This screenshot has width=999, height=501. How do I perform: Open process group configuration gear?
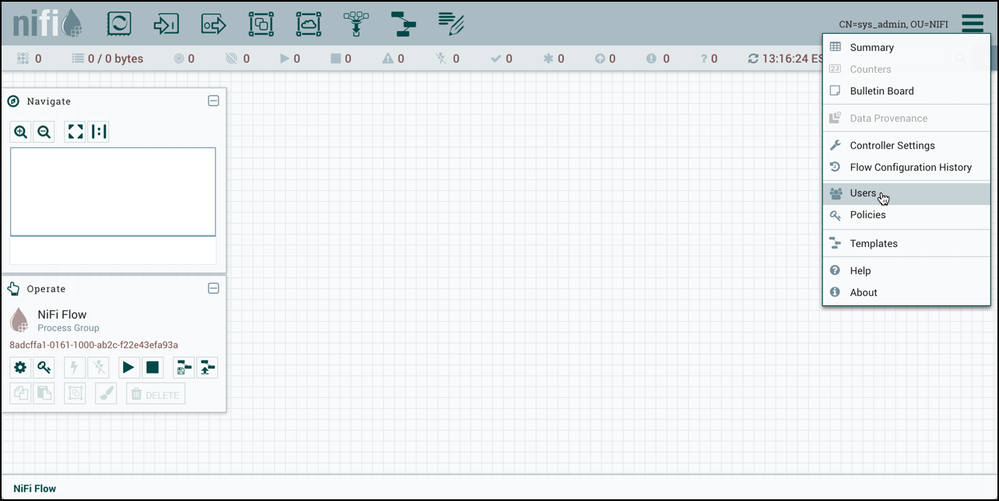click(20, 368)
